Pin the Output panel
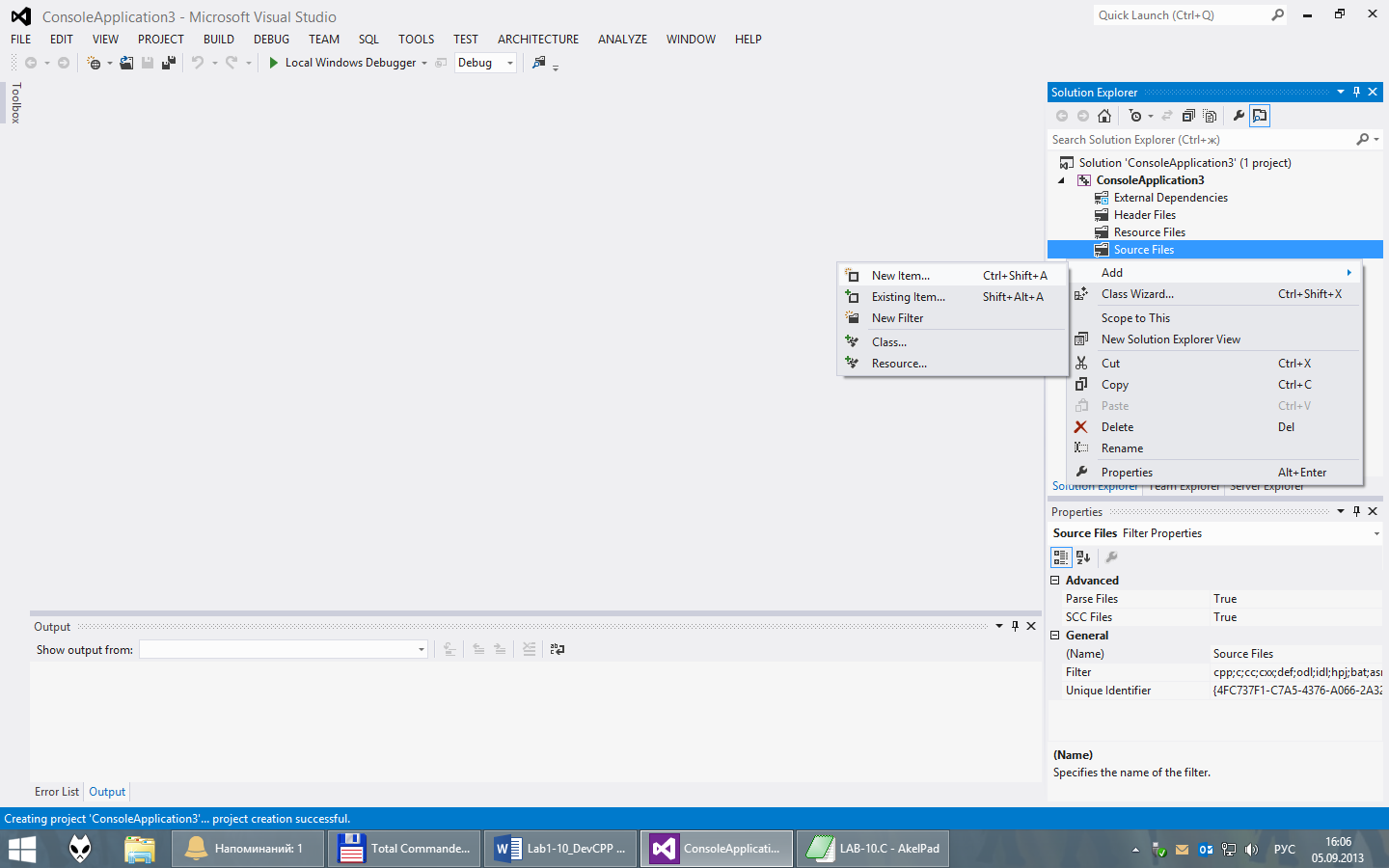Screen dimensions: 1389x868 tap(1015, 626)
